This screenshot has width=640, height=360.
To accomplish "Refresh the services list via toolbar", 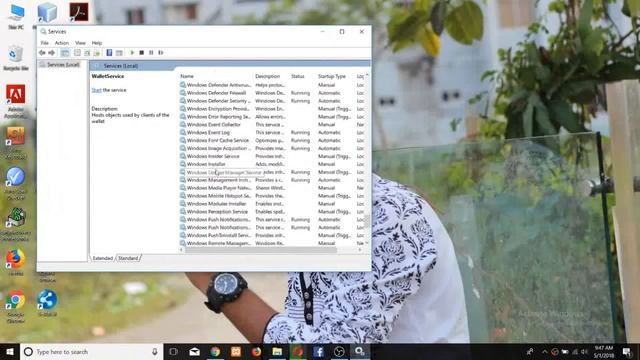I will click(x=87, y=53).
